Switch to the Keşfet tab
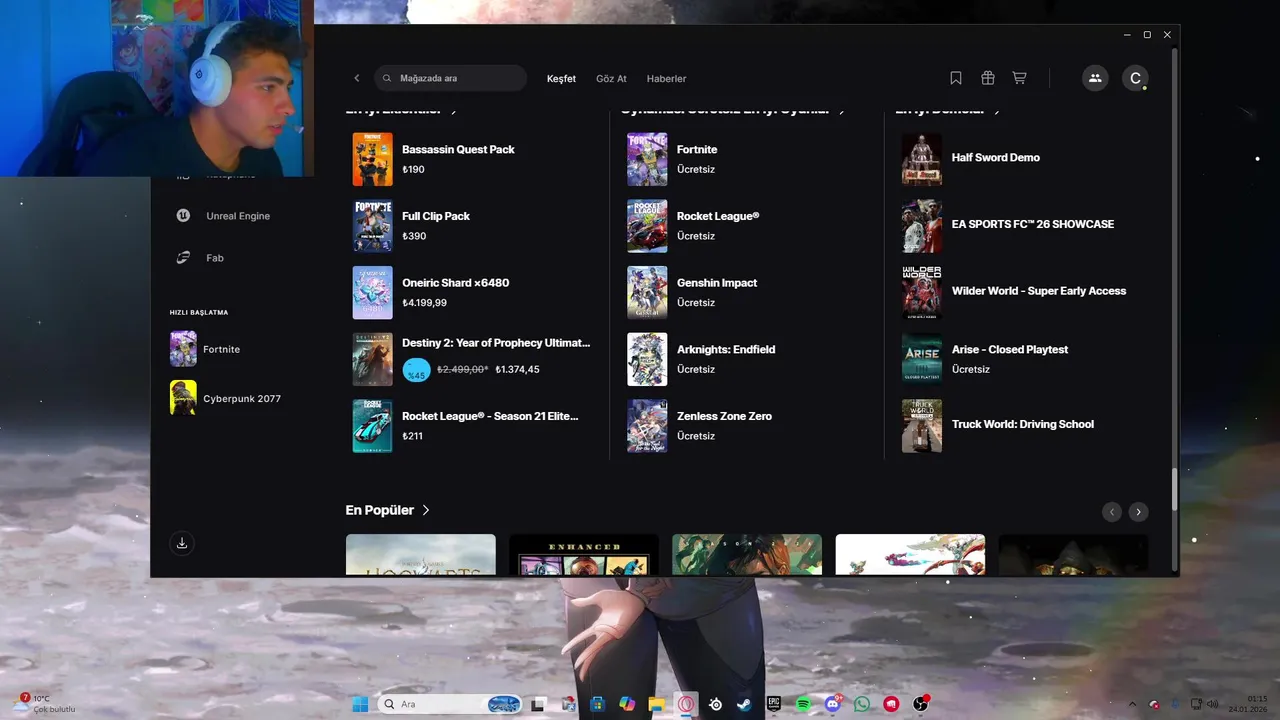The image size is (1280, 720). coord(561,78)
